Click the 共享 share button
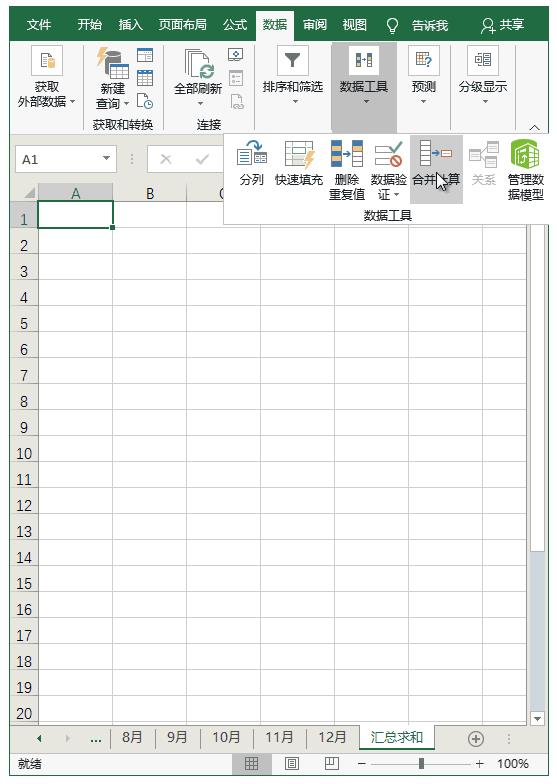Screen dimensions: 557x784 point(502,24)
